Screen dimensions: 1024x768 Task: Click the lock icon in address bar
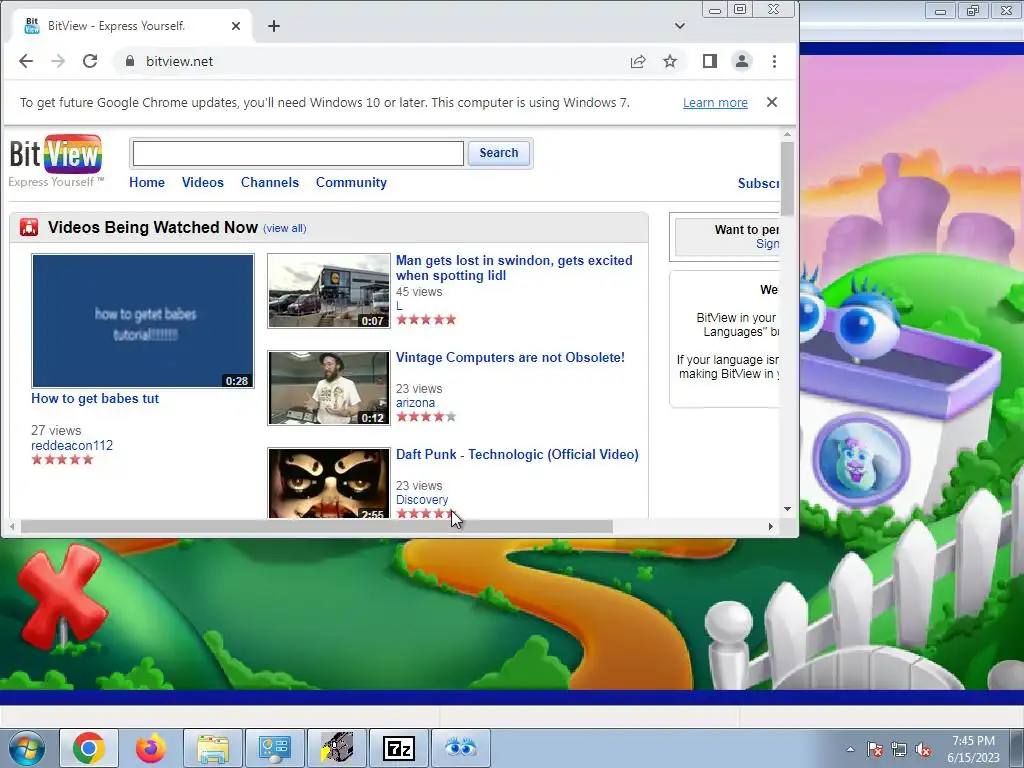(x=130, y=61)
